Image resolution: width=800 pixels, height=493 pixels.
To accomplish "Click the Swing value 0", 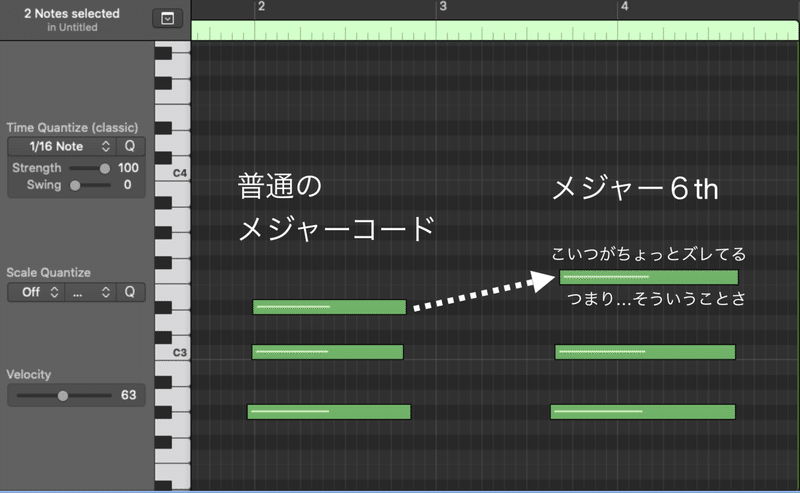I will click(x=128, y=185).
